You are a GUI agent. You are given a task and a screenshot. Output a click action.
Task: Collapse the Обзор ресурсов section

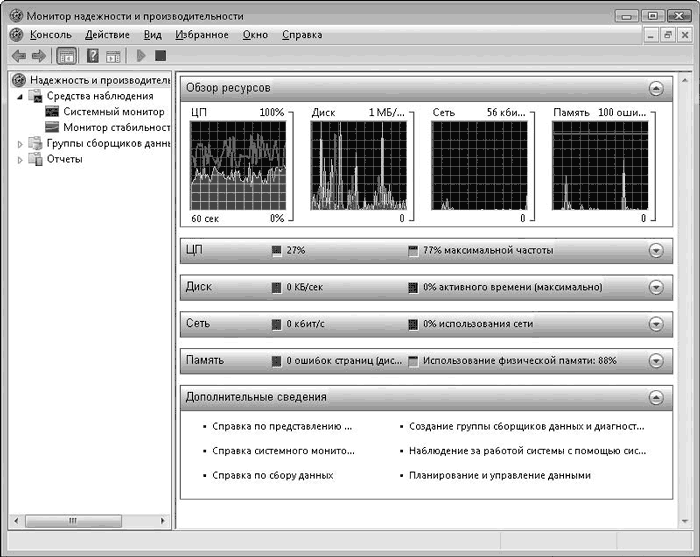coord(656,88)
